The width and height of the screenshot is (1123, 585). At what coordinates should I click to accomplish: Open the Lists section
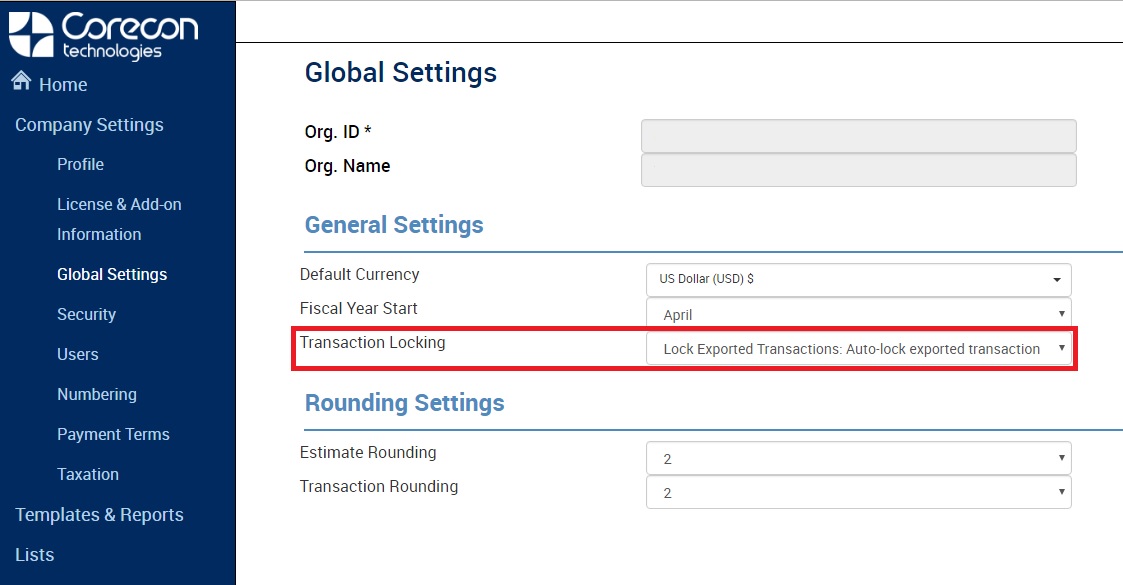(34, 555)
